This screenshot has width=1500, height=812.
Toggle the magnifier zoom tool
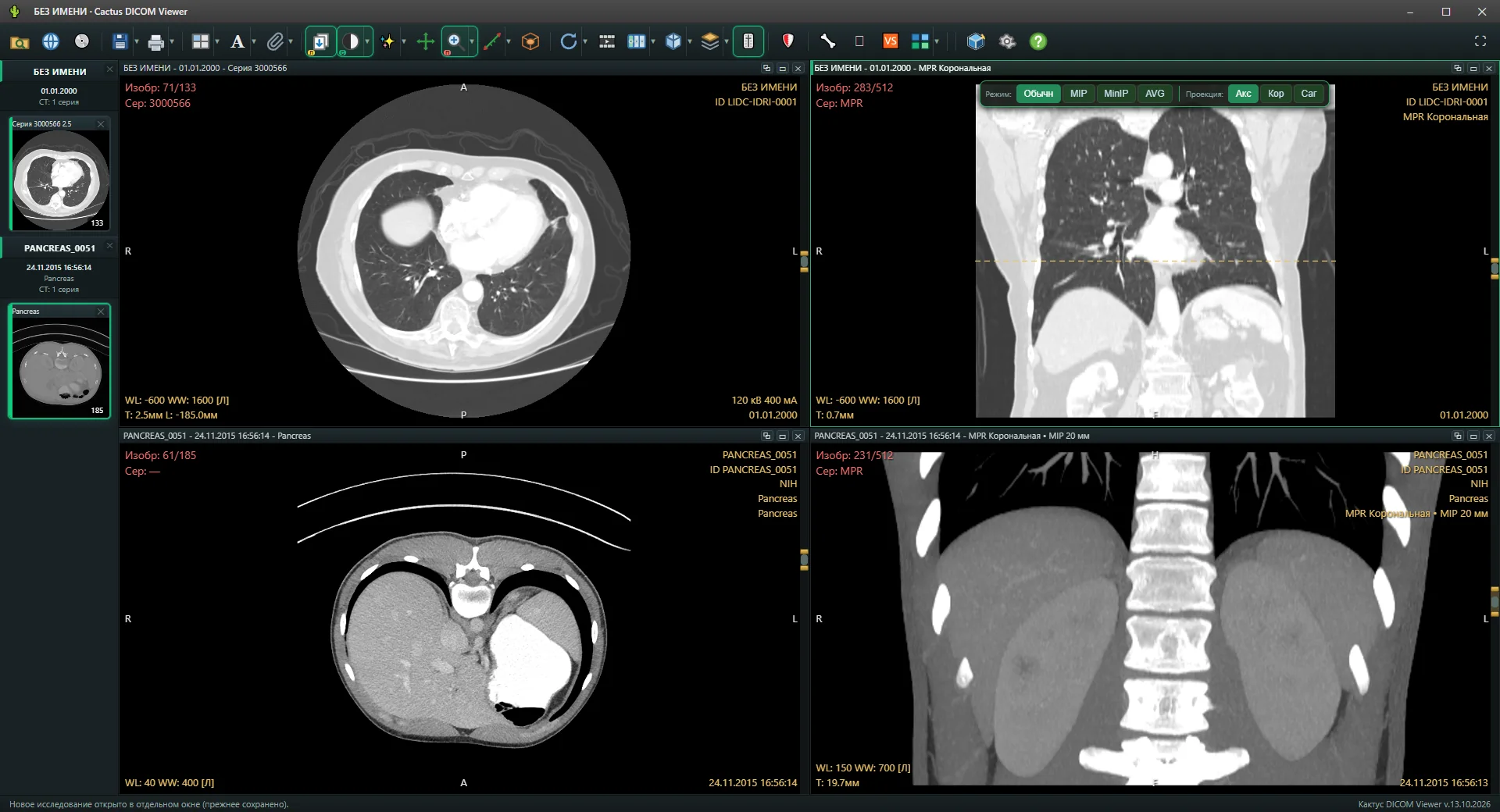(455, 42)
